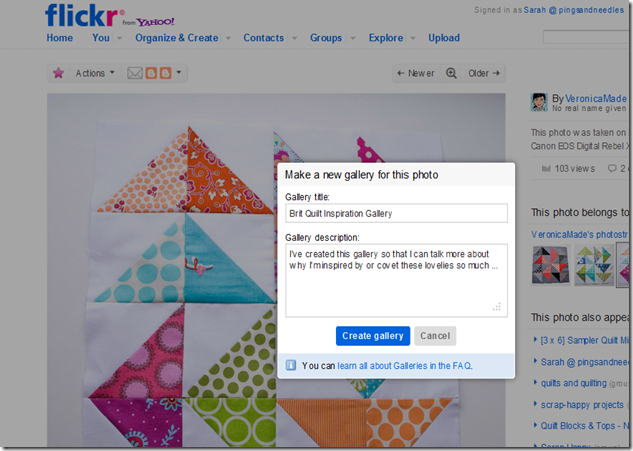Screen dimensions: 633x451
Task: Open the Actions dropdown menu
Action: [x=95, y=73]
